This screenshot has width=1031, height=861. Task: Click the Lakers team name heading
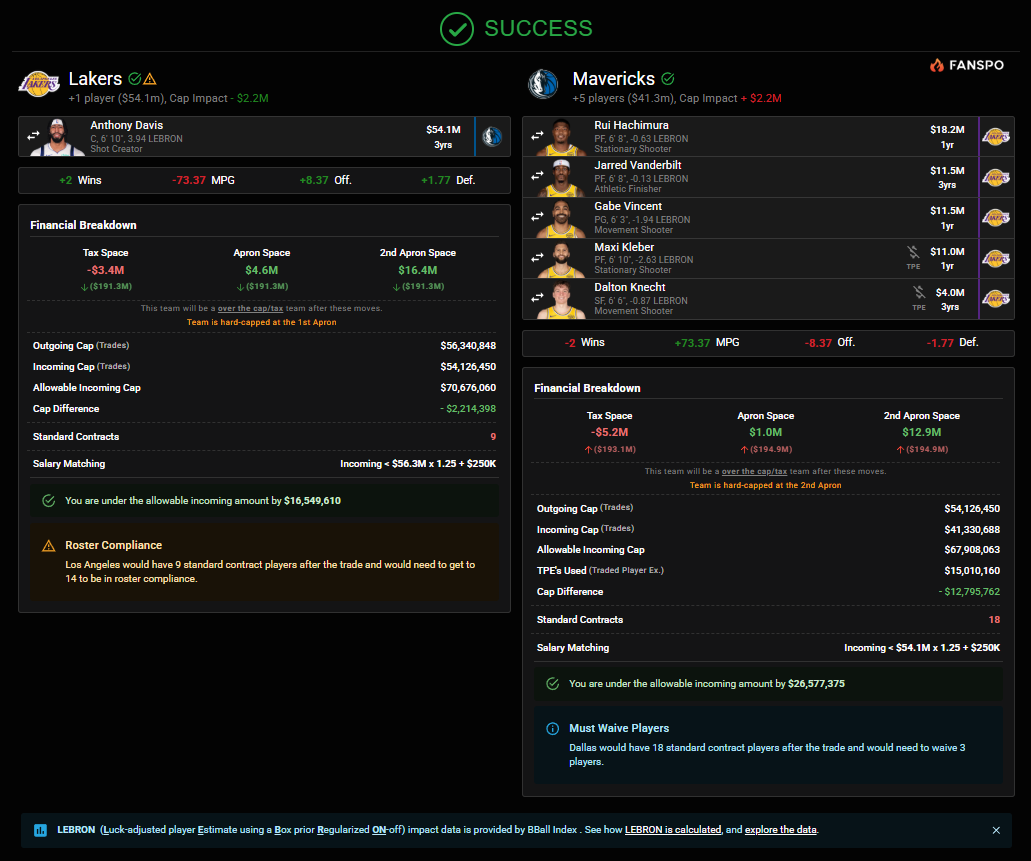pyautogui.click(x=95, y=79)
